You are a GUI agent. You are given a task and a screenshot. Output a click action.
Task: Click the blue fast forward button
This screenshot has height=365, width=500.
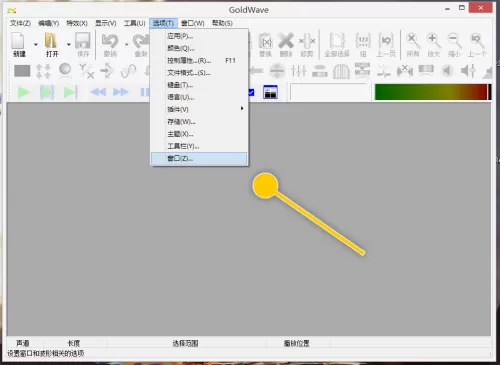pos(121,92)
